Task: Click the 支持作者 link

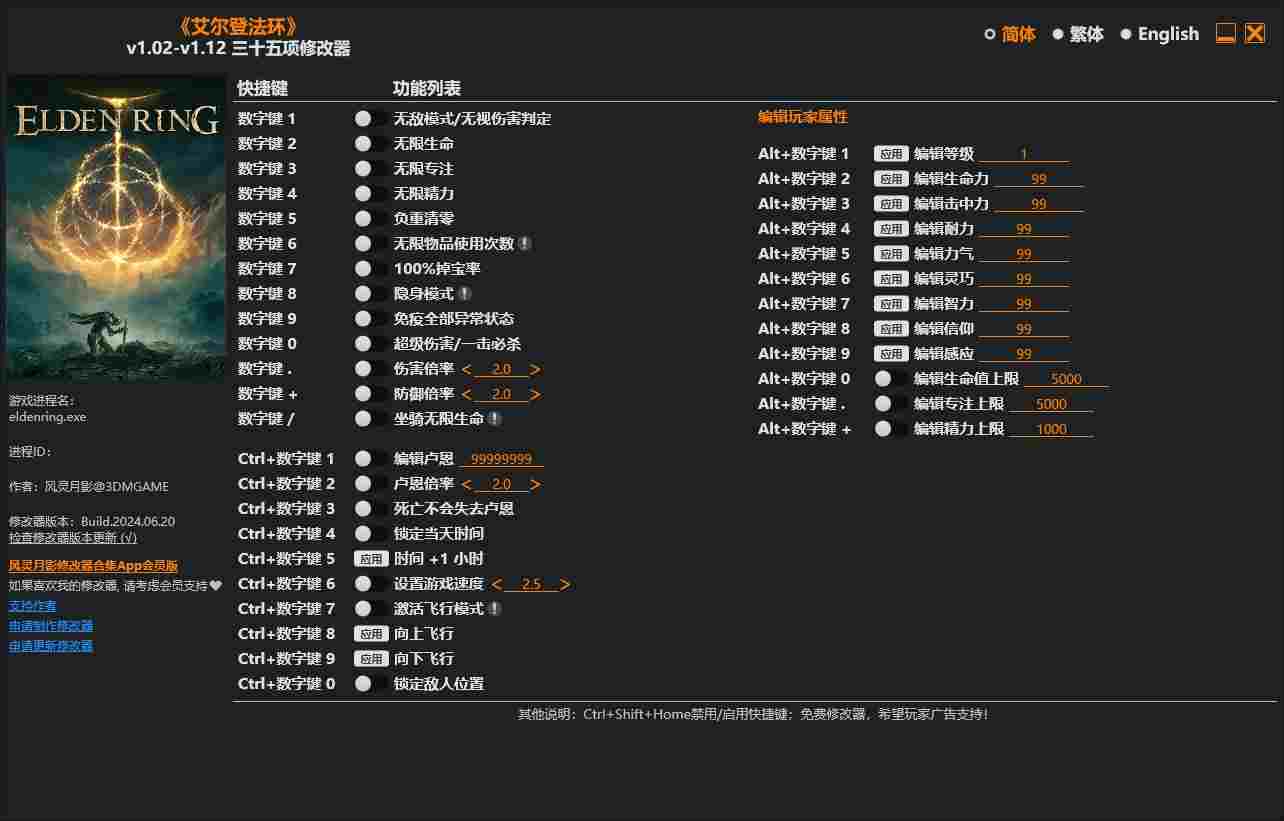Action: click(x=33, y=605)
